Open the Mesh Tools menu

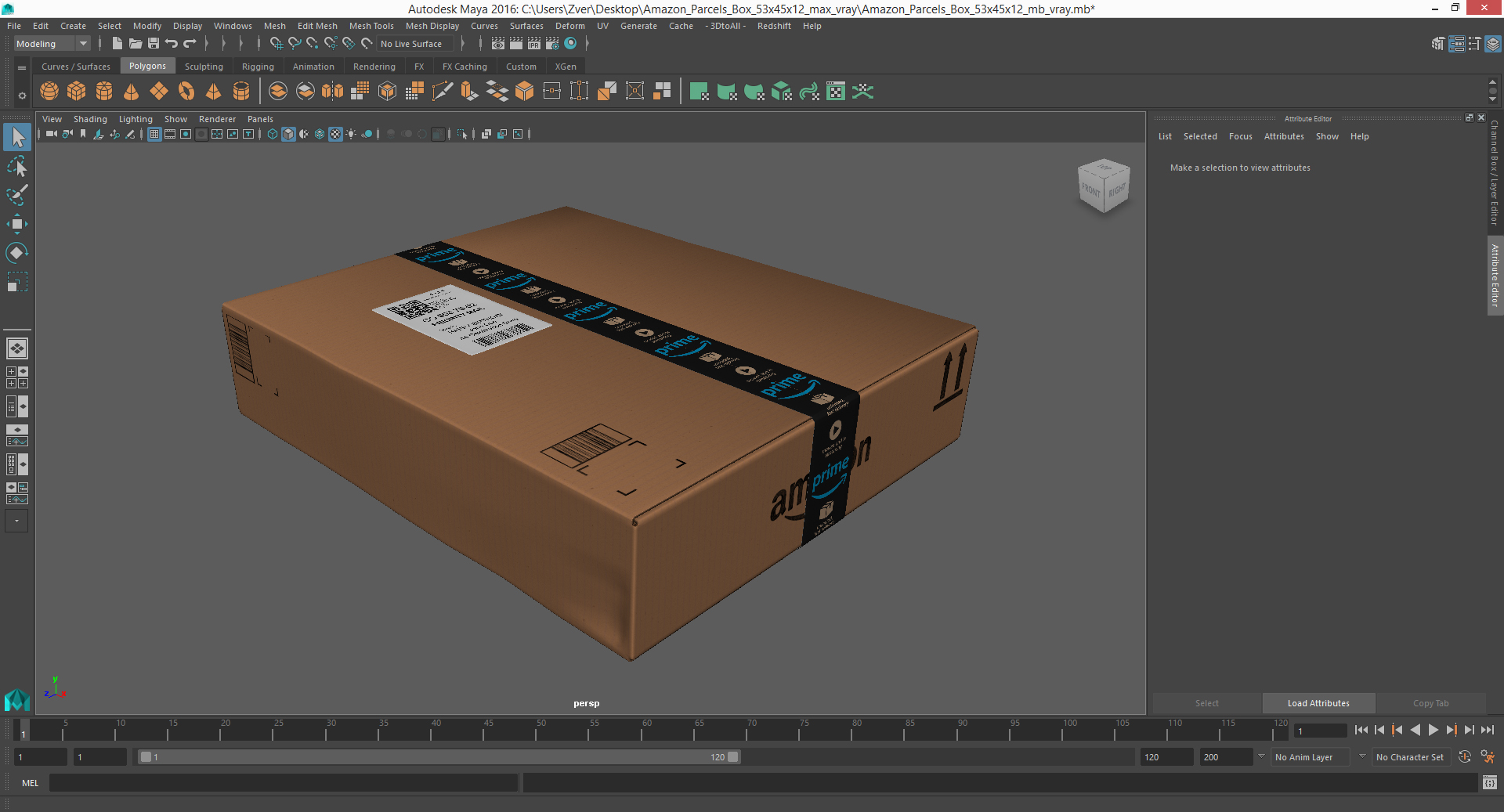(371, 26)
